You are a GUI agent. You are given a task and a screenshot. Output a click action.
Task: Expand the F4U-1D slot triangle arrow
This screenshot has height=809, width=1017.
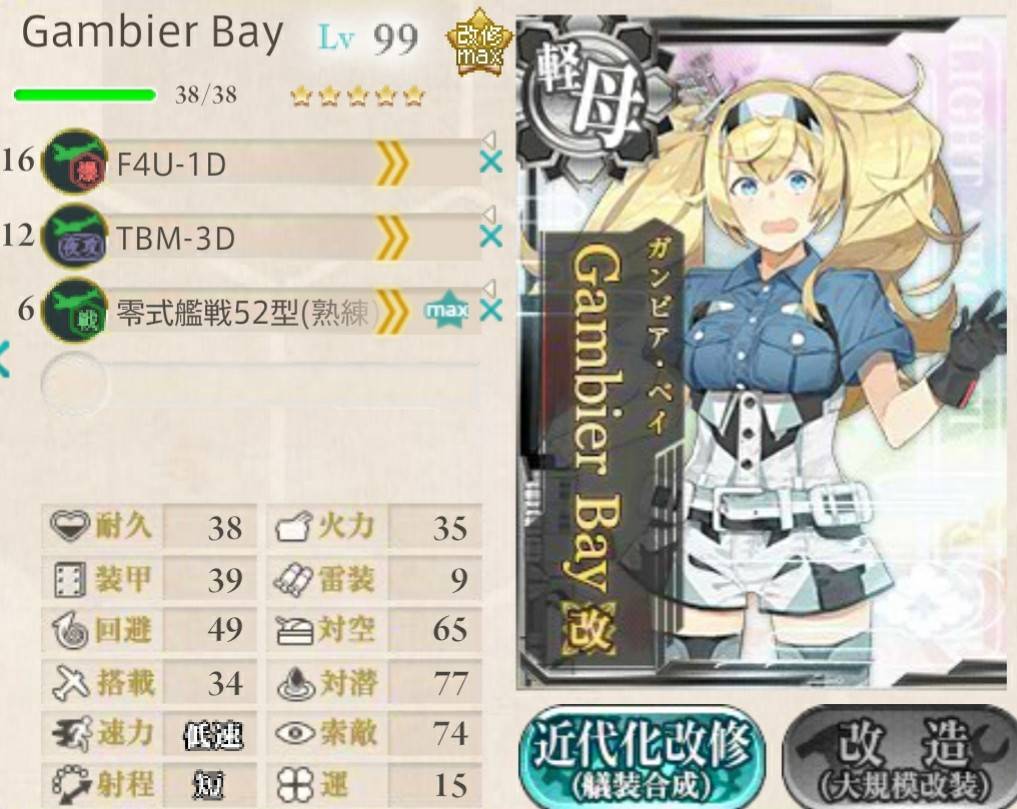(489, 139)
